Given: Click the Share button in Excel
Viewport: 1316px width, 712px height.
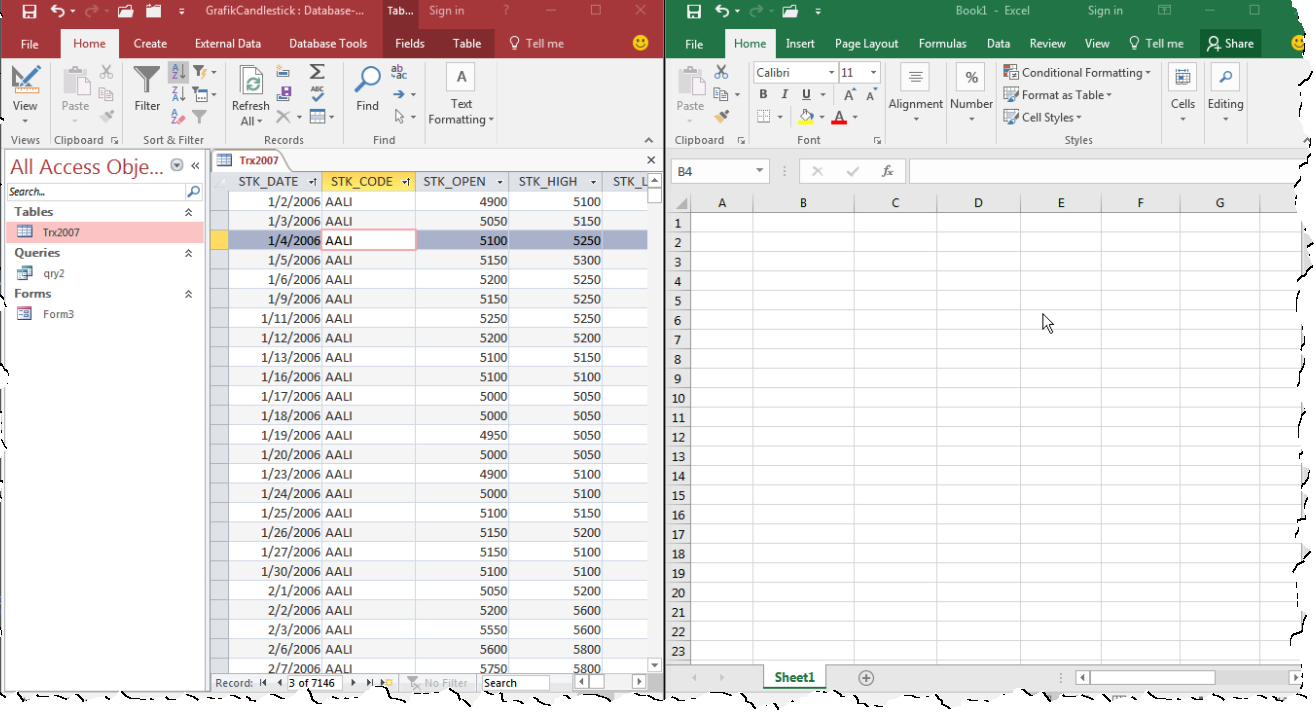Looking at the screenshot, I should click(1230, 43).
